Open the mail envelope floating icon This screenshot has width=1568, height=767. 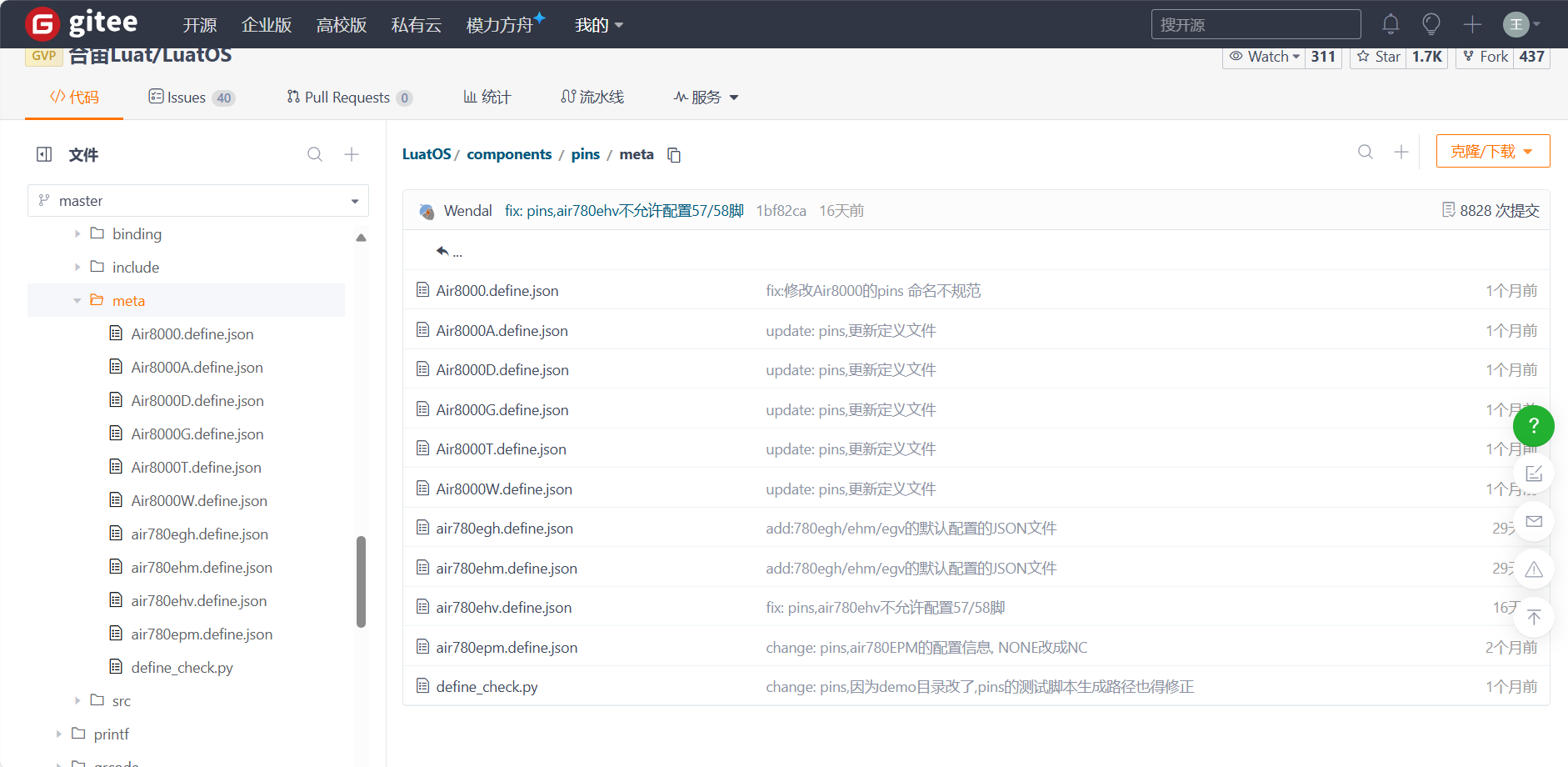[x=1534, y=522]
